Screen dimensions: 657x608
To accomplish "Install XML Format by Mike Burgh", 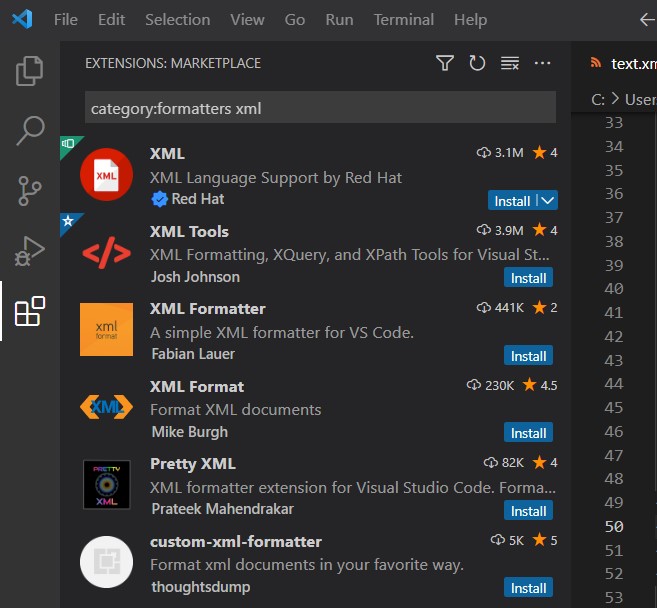I will (528, 433).
